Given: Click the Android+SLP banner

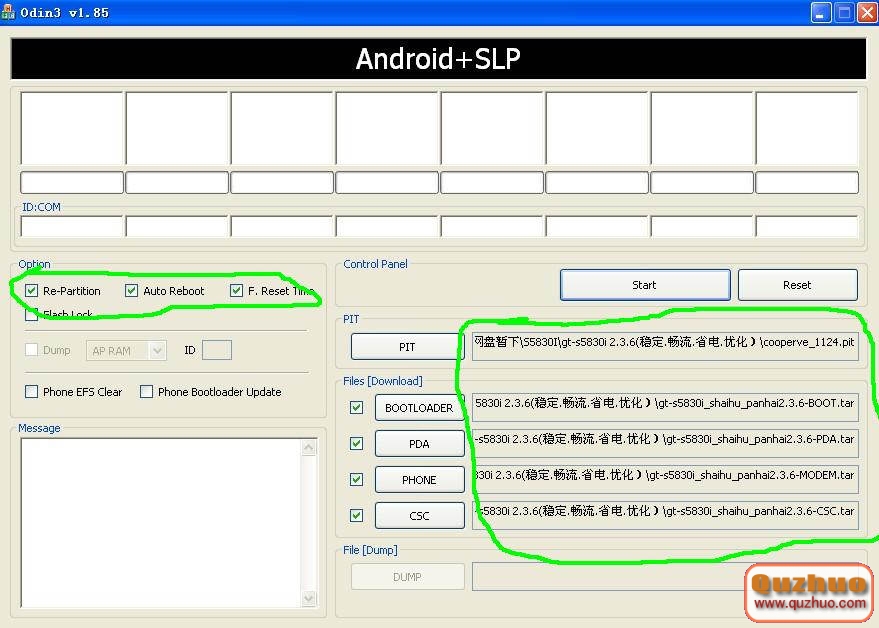Looking at the screenshot, I should click(438, 58).
